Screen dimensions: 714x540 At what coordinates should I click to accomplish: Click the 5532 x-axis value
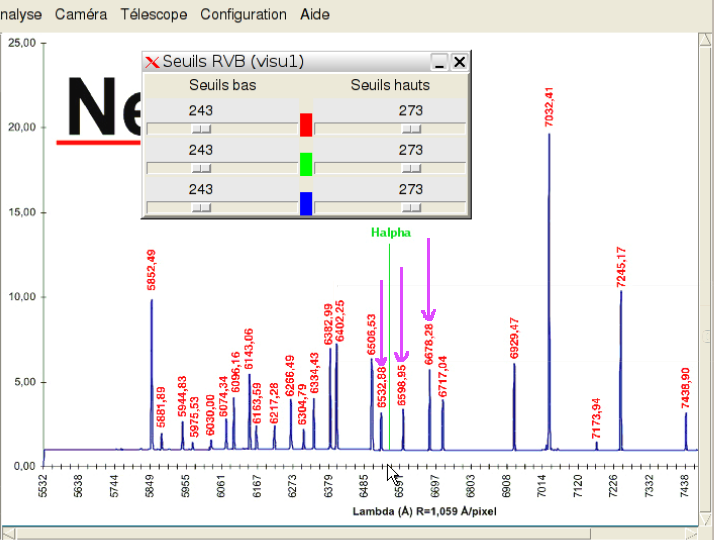[x=42, y=486]
